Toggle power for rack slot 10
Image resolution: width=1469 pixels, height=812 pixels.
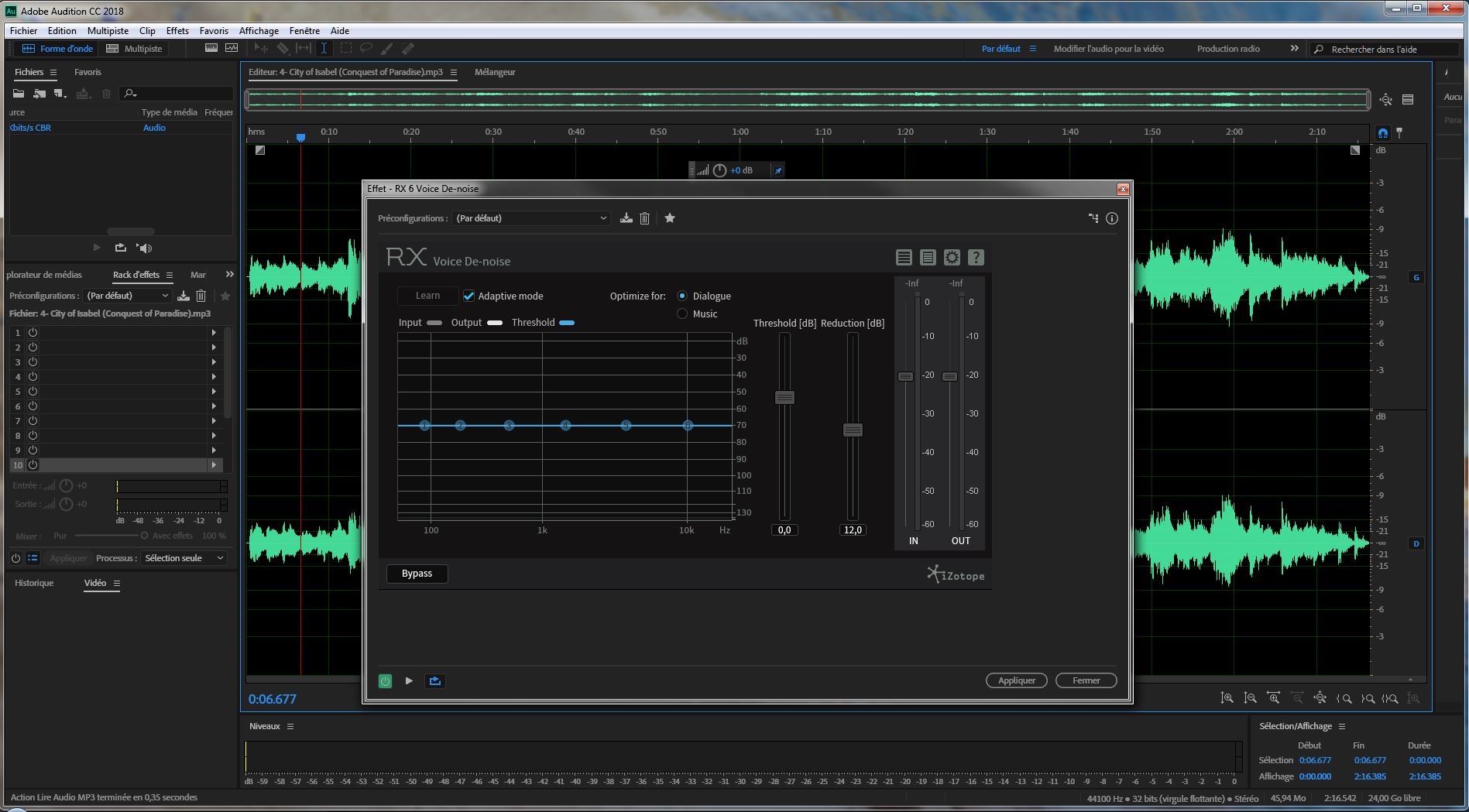33,465
